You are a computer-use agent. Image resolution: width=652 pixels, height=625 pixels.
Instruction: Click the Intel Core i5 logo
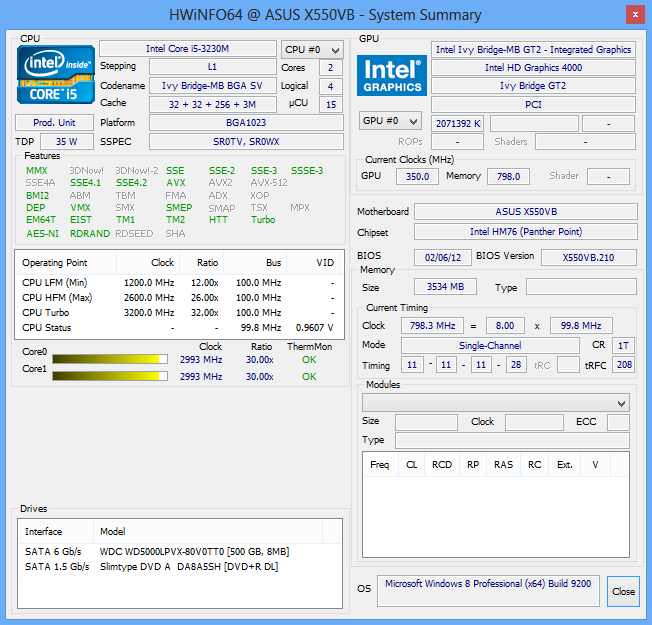56,74
